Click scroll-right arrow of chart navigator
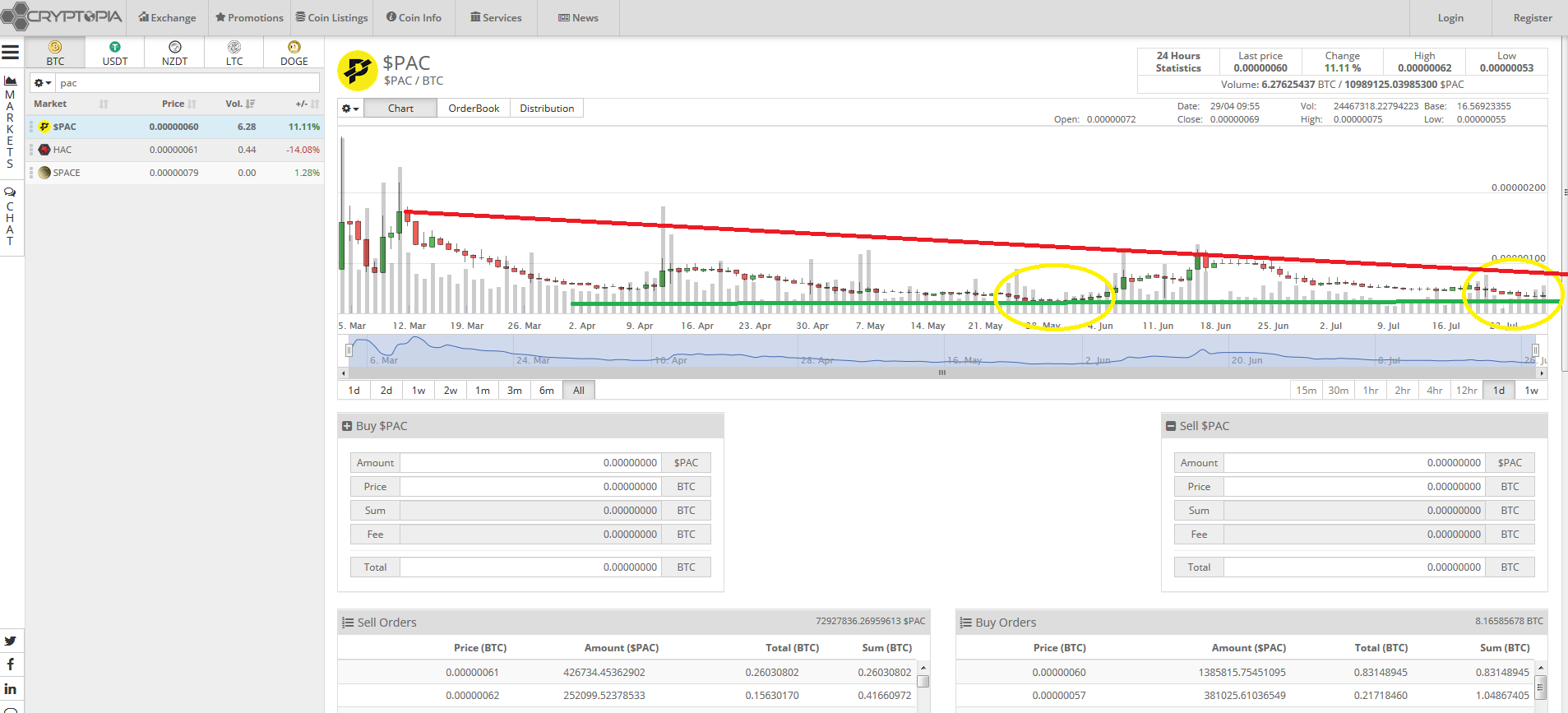The image size is (1568, 713). coord(1543,373)
